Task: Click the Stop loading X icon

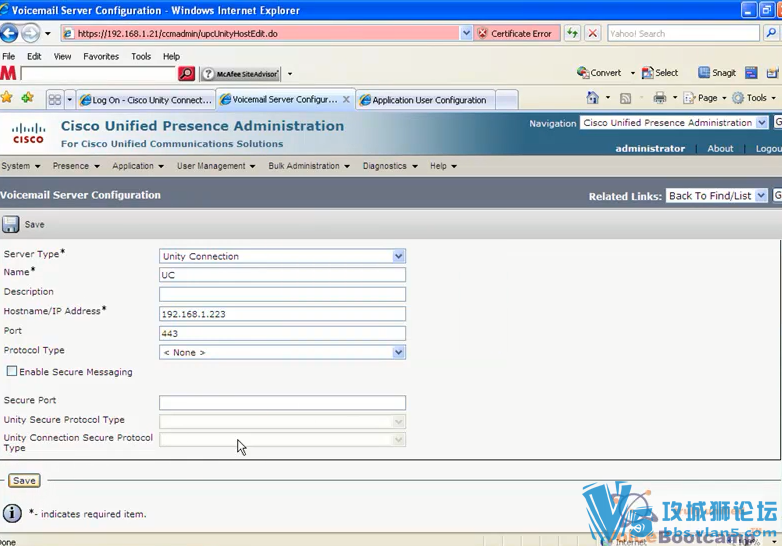Action: coord(592,33)
